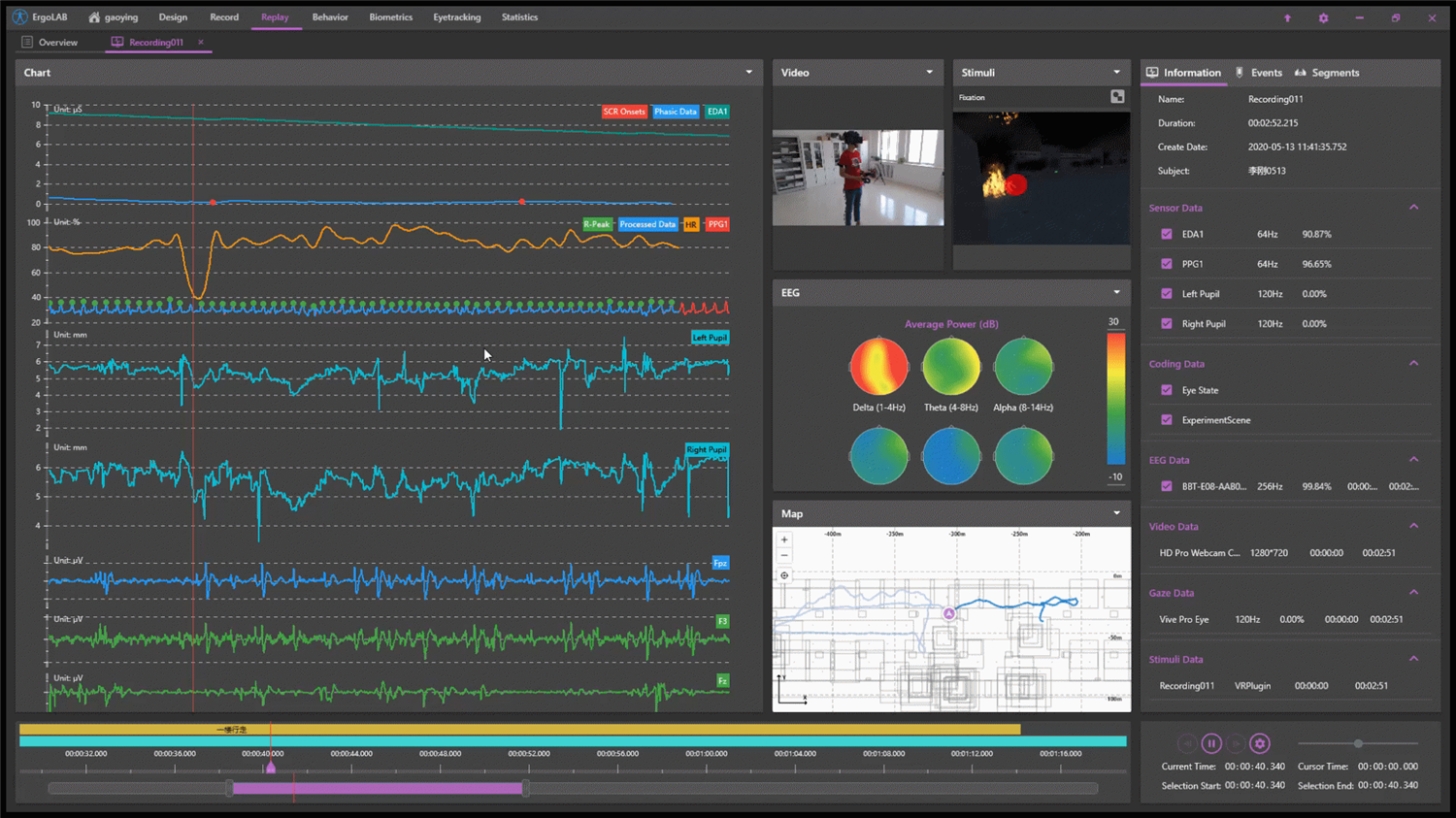
Task: Open the EEG panel dropdown menu
Action: pyautogui.click(x=1116, y=292)
